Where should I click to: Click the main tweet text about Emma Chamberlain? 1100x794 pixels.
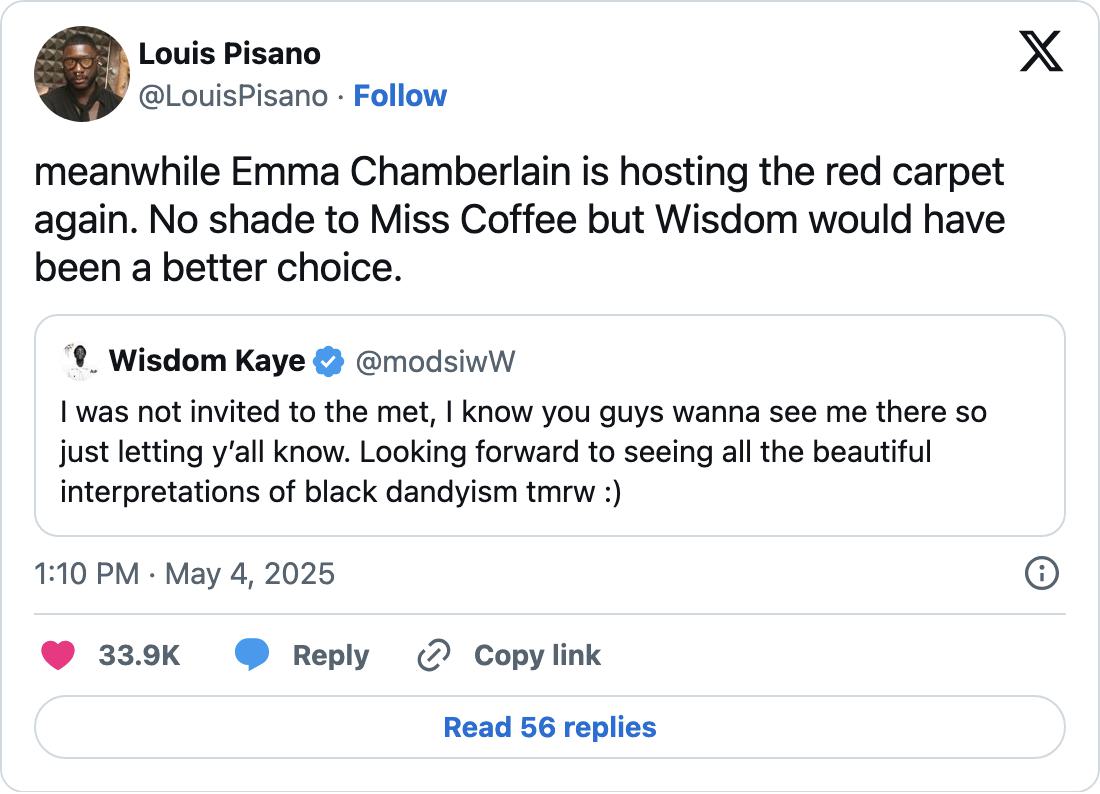[x=519, y=220]
